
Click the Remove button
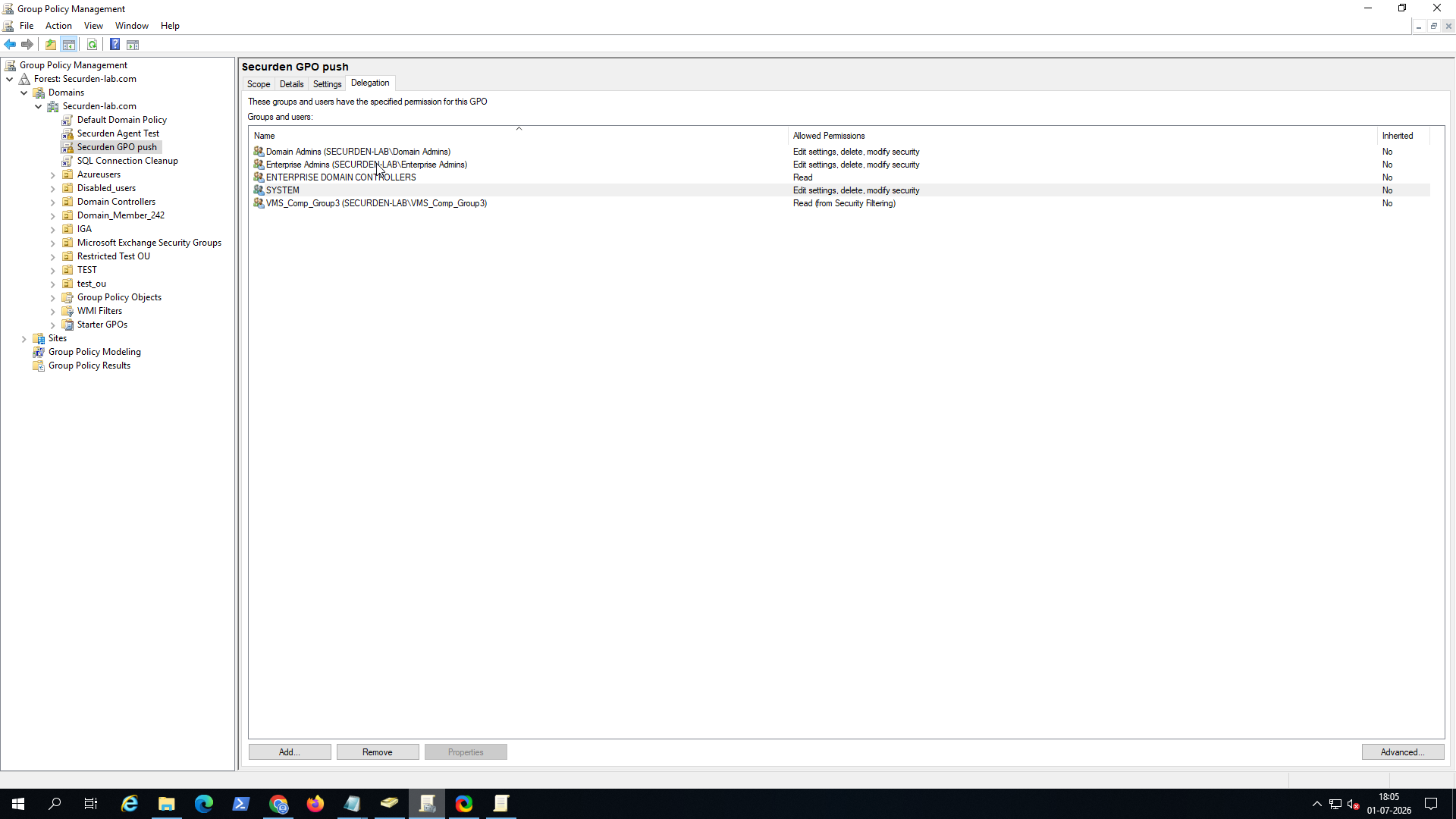[378, 752]
